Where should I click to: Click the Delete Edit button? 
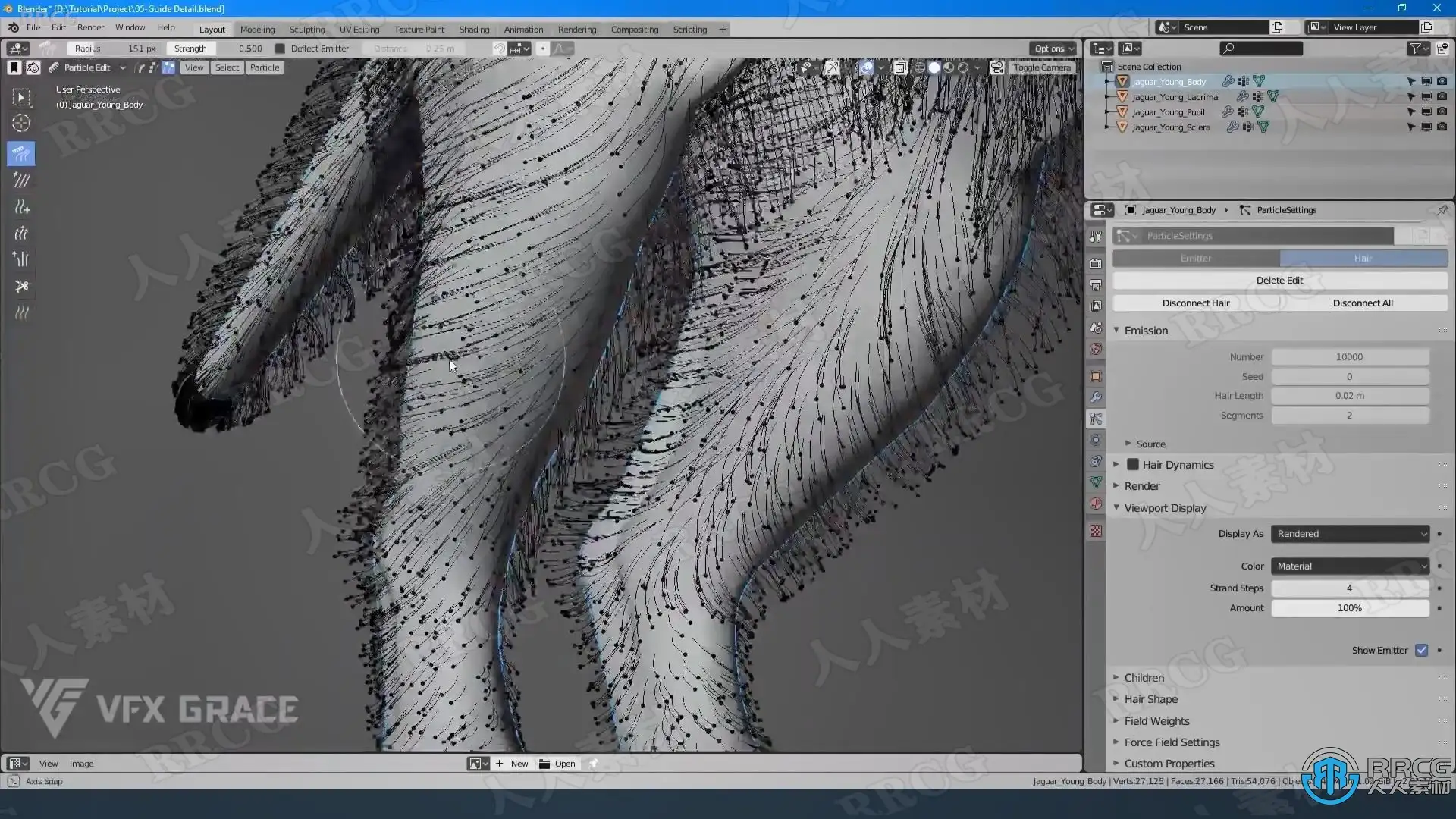[x=1279, y=281]
